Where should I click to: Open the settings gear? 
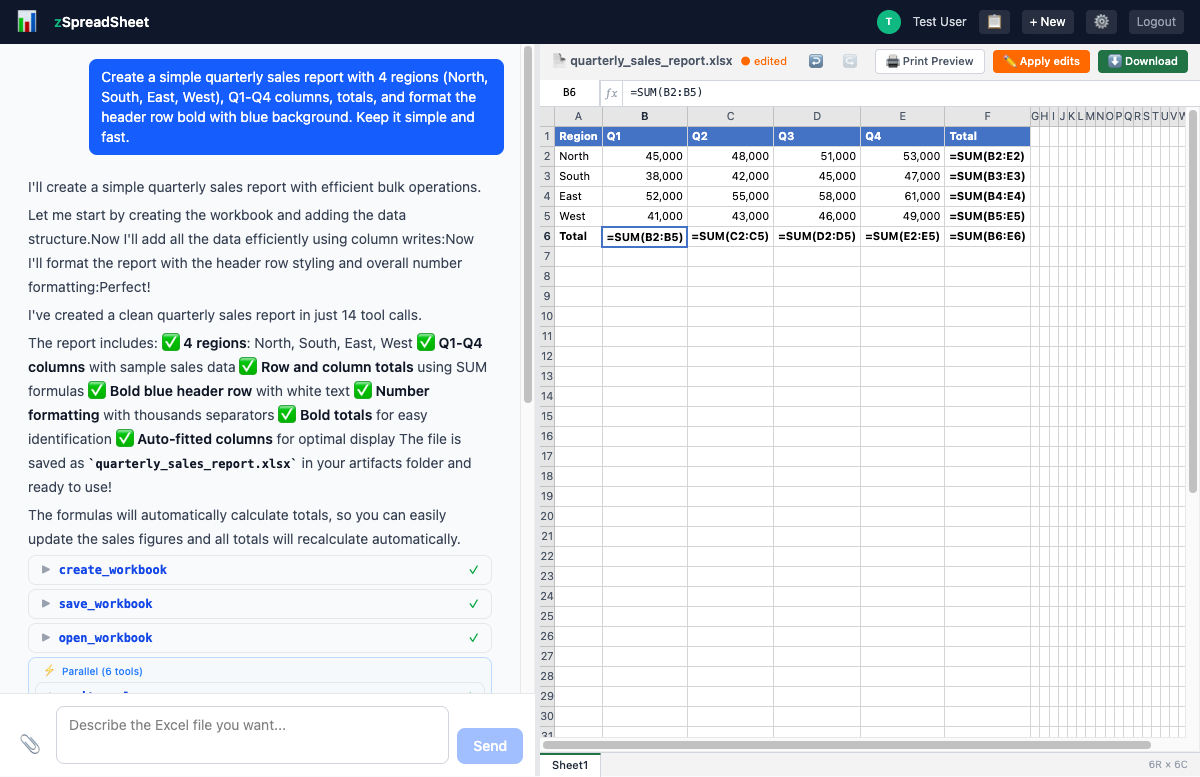click(x=1101, y=21)
